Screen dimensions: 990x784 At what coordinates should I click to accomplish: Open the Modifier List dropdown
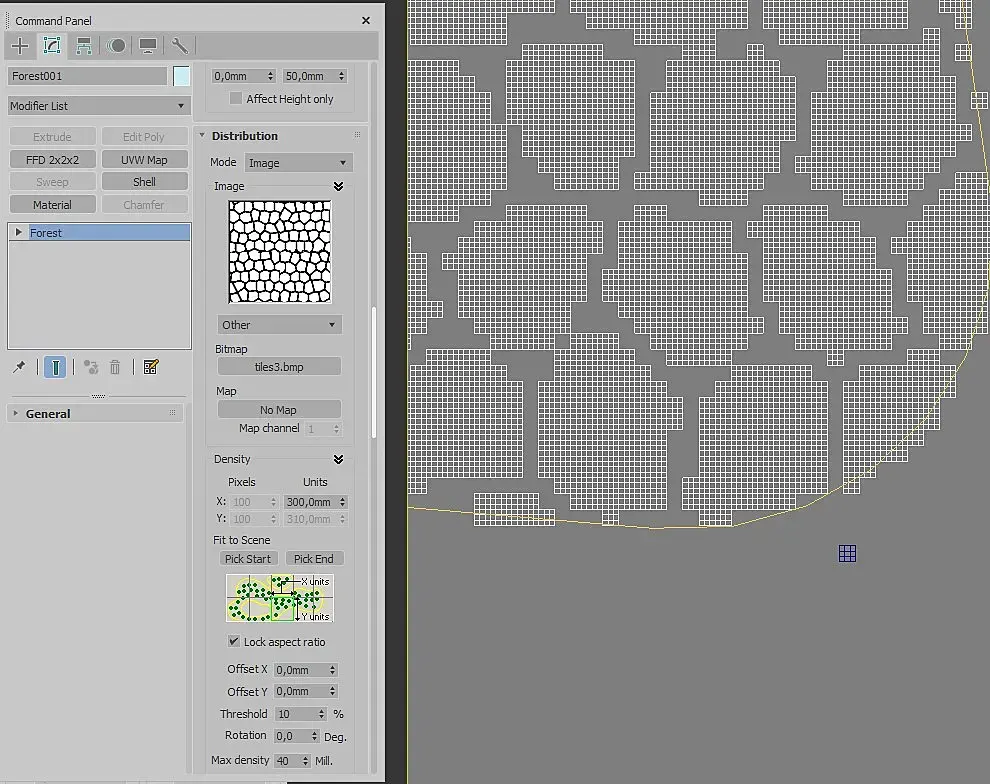(99, 106)
